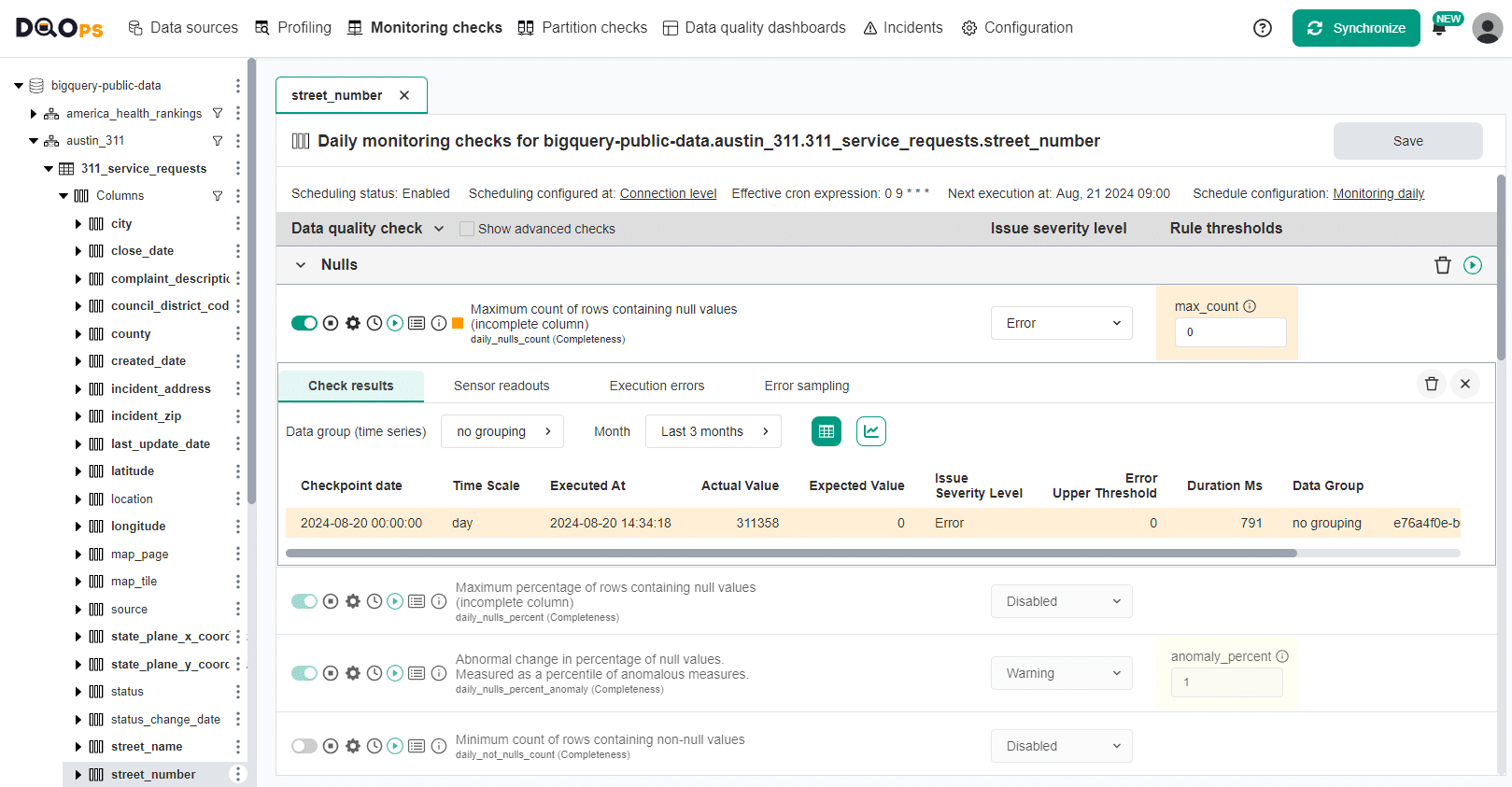1512x787 pixels.
Task: Open the help question mark icon
Action: click(1263, 28)
